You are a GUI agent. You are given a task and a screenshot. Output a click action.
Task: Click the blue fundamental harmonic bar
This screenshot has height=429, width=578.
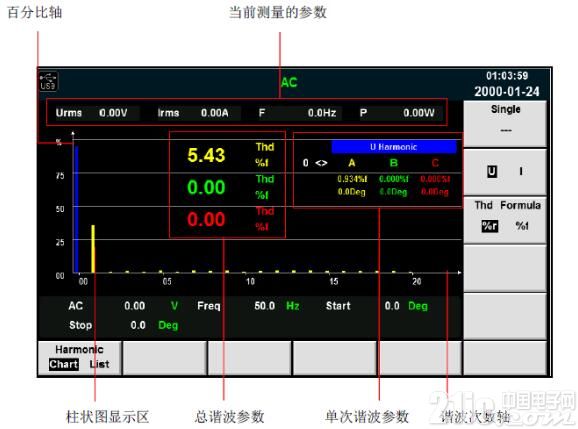pos(76,210)
